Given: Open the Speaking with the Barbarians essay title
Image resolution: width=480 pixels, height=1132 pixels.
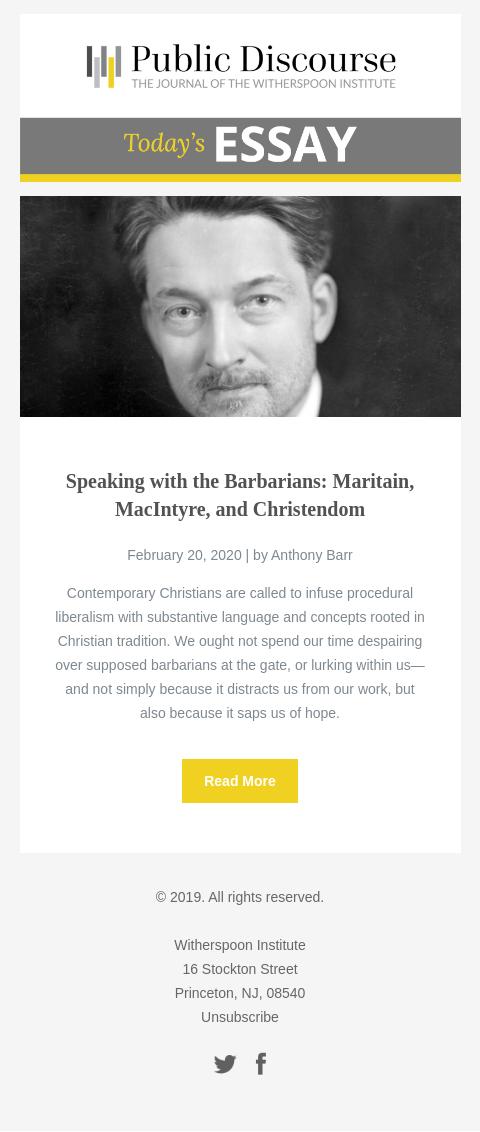Looking at the screenshot, I should click(x=240, y=495).
